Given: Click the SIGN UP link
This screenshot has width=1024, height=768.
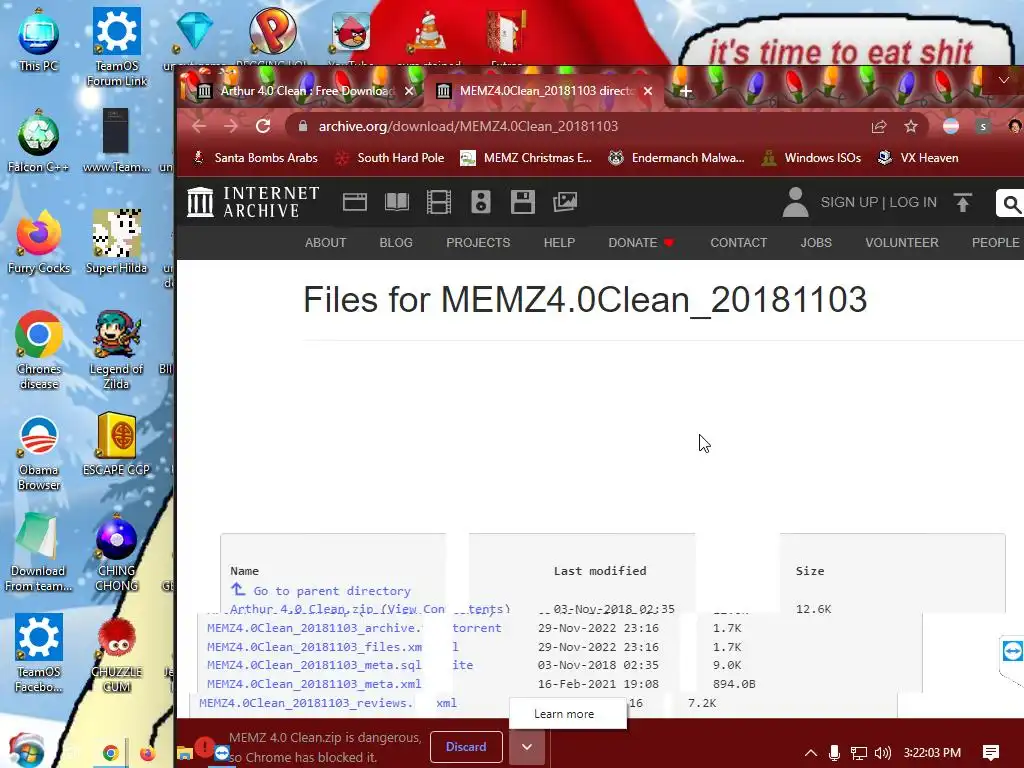Looking at the screenshot, I should click(x=849, y=202).
